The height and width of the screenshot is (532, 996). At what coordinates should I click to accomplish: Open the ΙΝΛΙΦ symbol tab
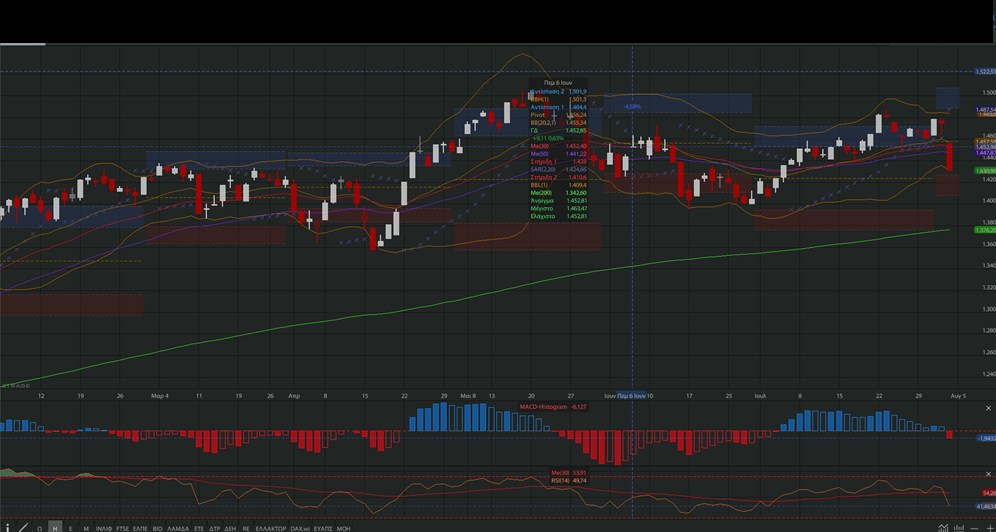pyautogui.click(x=104, y=528)
